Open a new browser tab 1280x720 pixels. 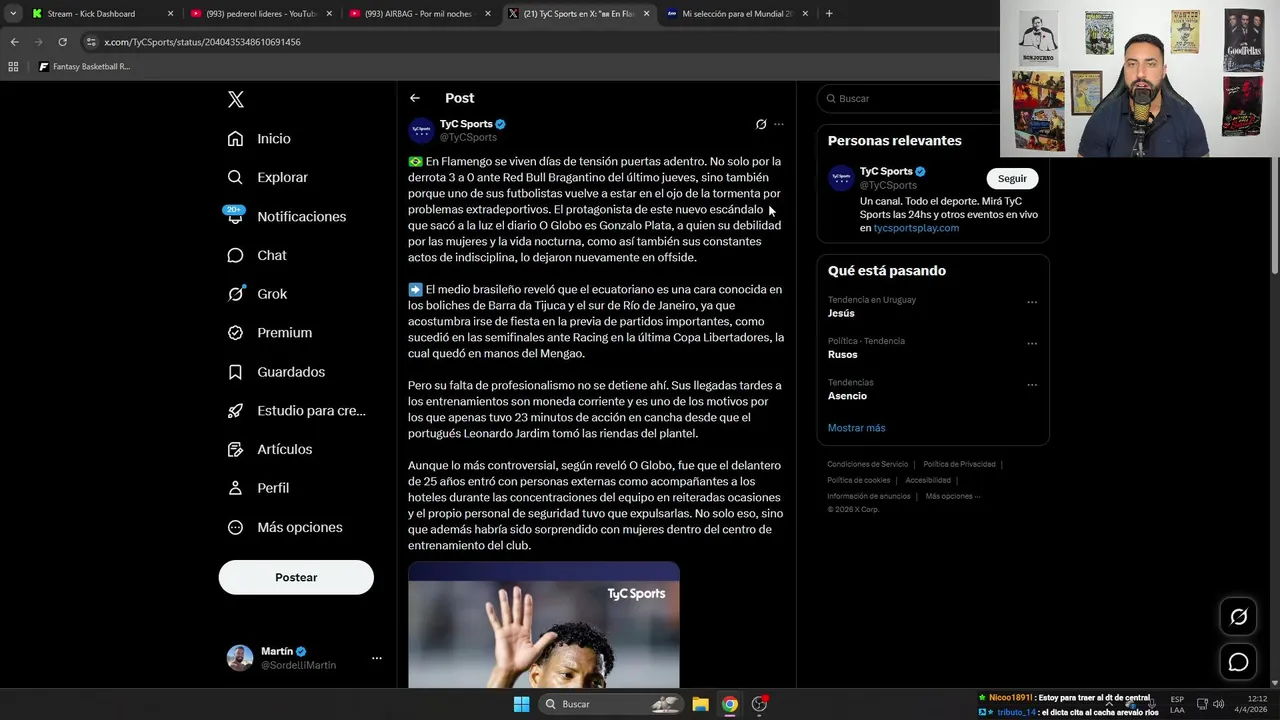(829, 14)
